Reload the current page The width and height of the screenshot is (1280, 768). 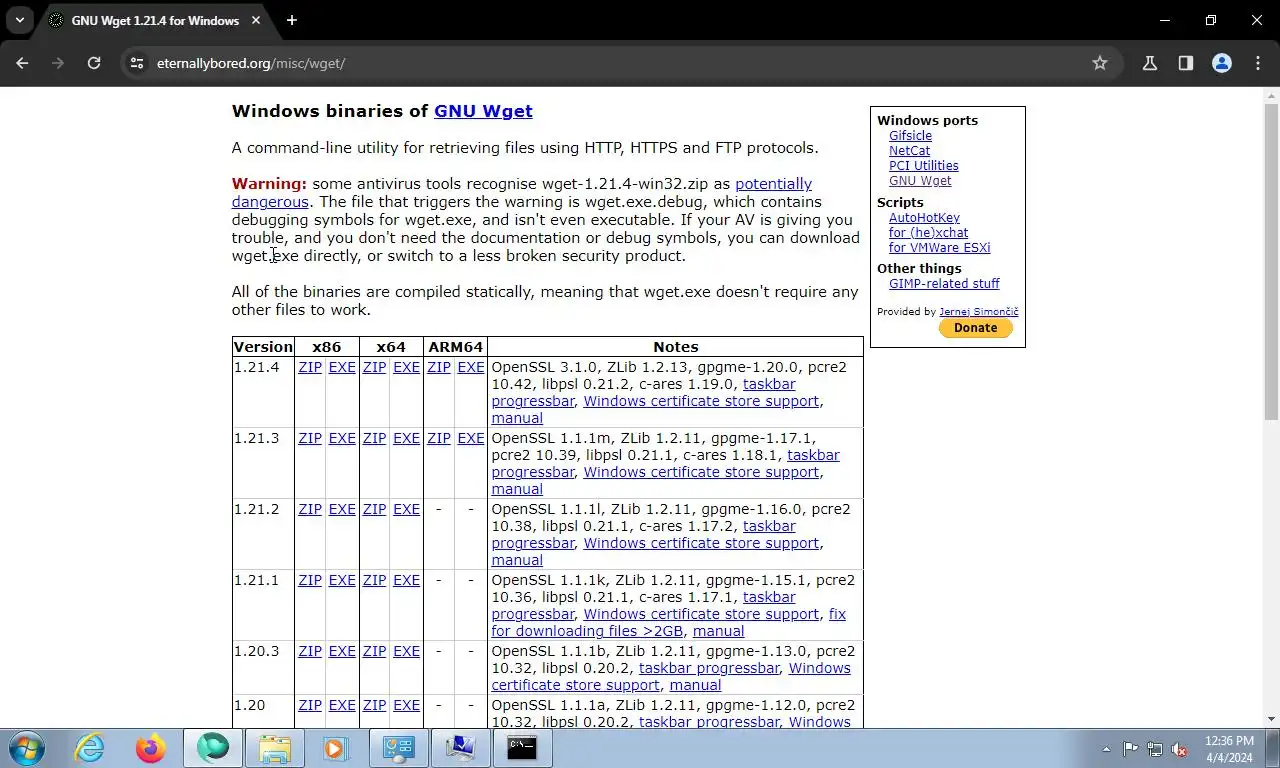pos(94,63)
